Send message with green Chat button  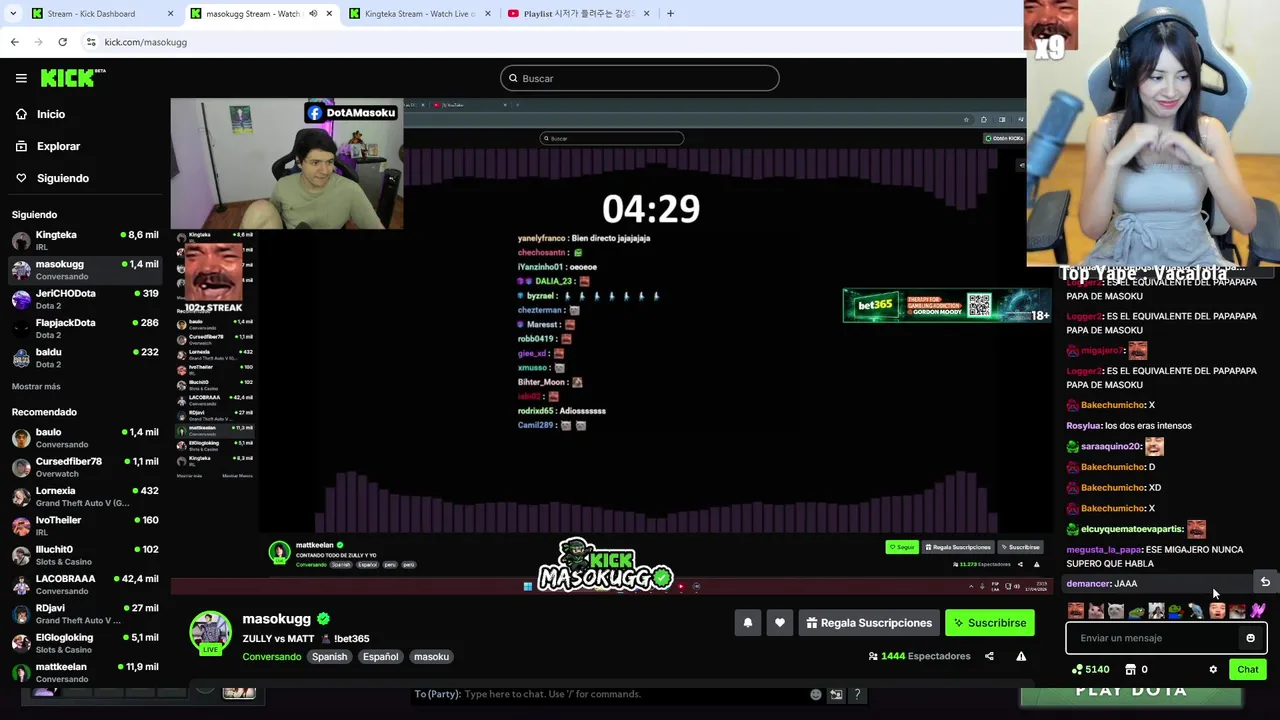click(x=1248, y=670)
